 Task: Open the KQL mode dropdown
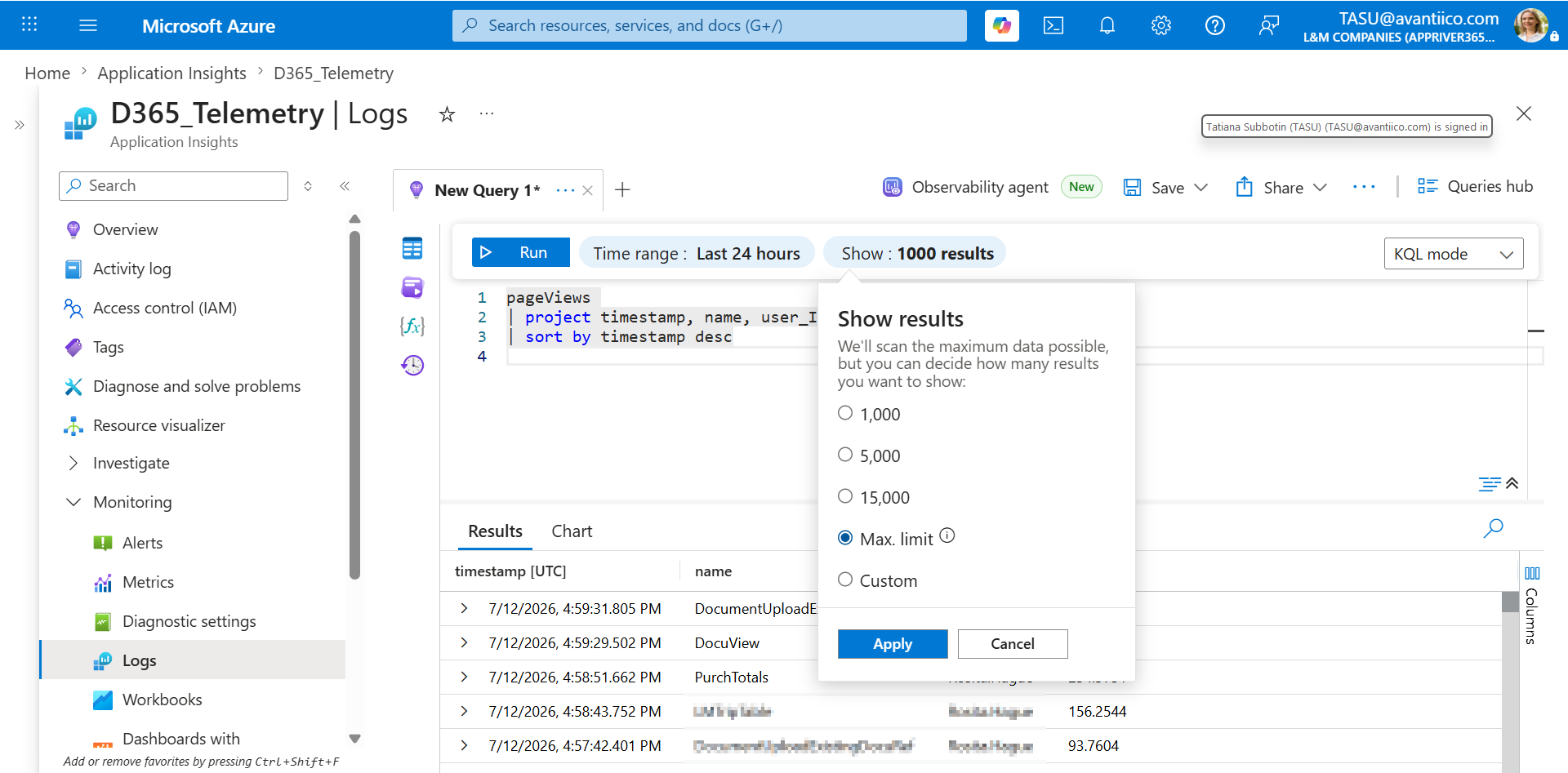point(1454,254)
